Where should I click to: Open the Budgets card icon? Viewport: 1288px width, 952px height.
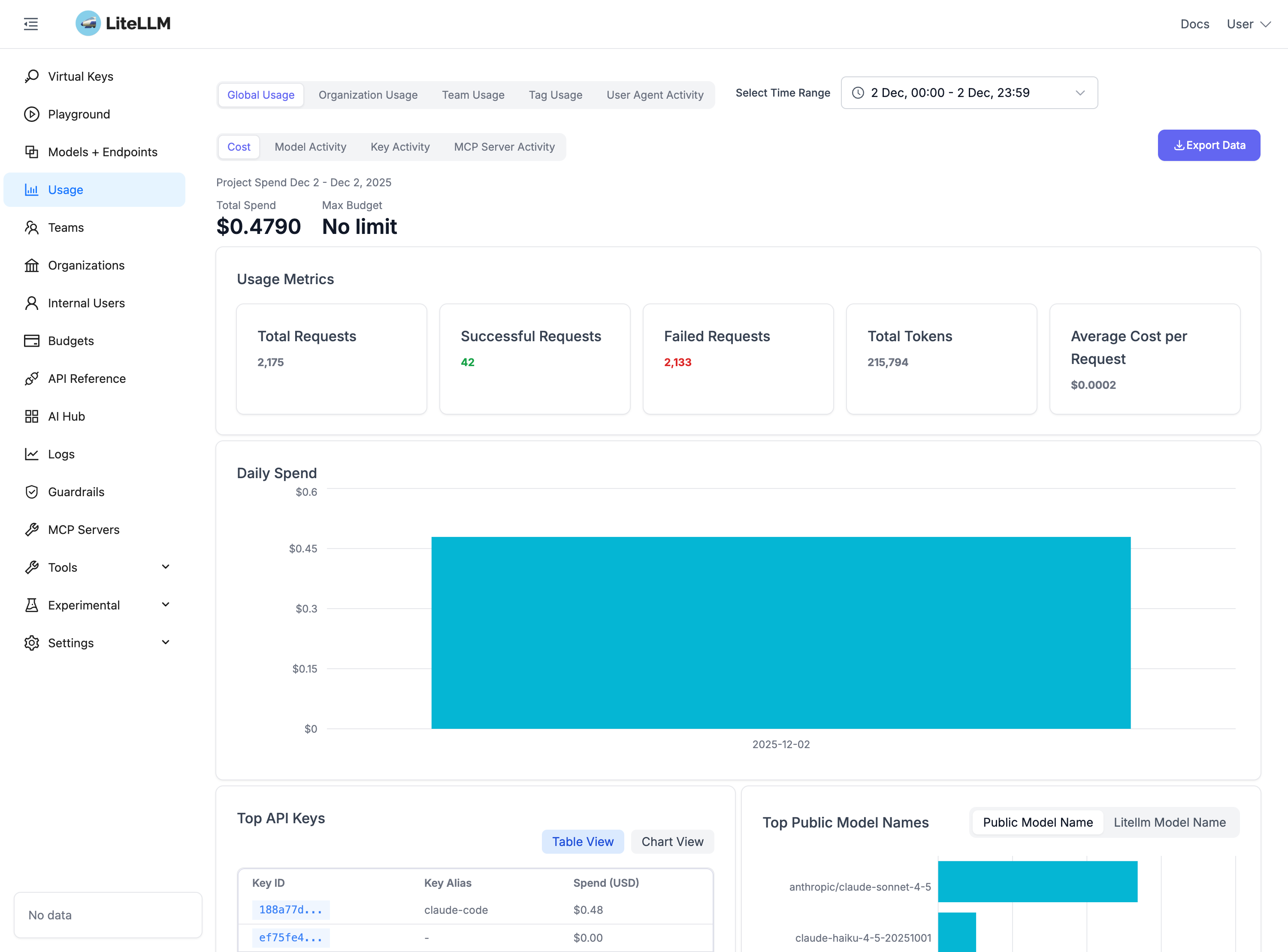click(x=32, y=340)
